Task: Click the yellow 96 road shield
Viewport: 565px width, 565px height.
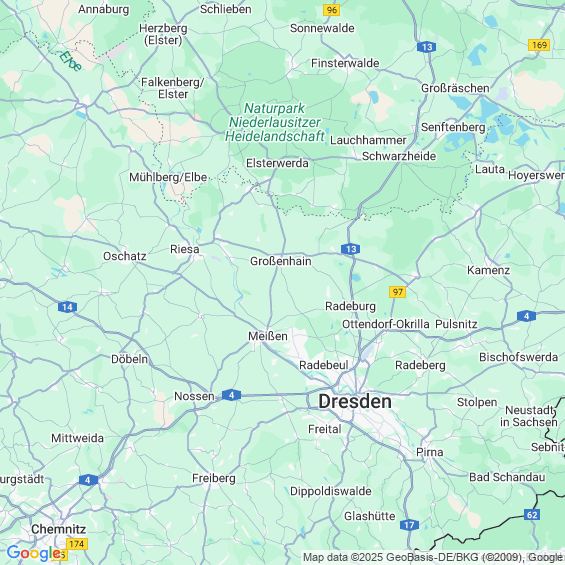Action: tap(332, 10)
